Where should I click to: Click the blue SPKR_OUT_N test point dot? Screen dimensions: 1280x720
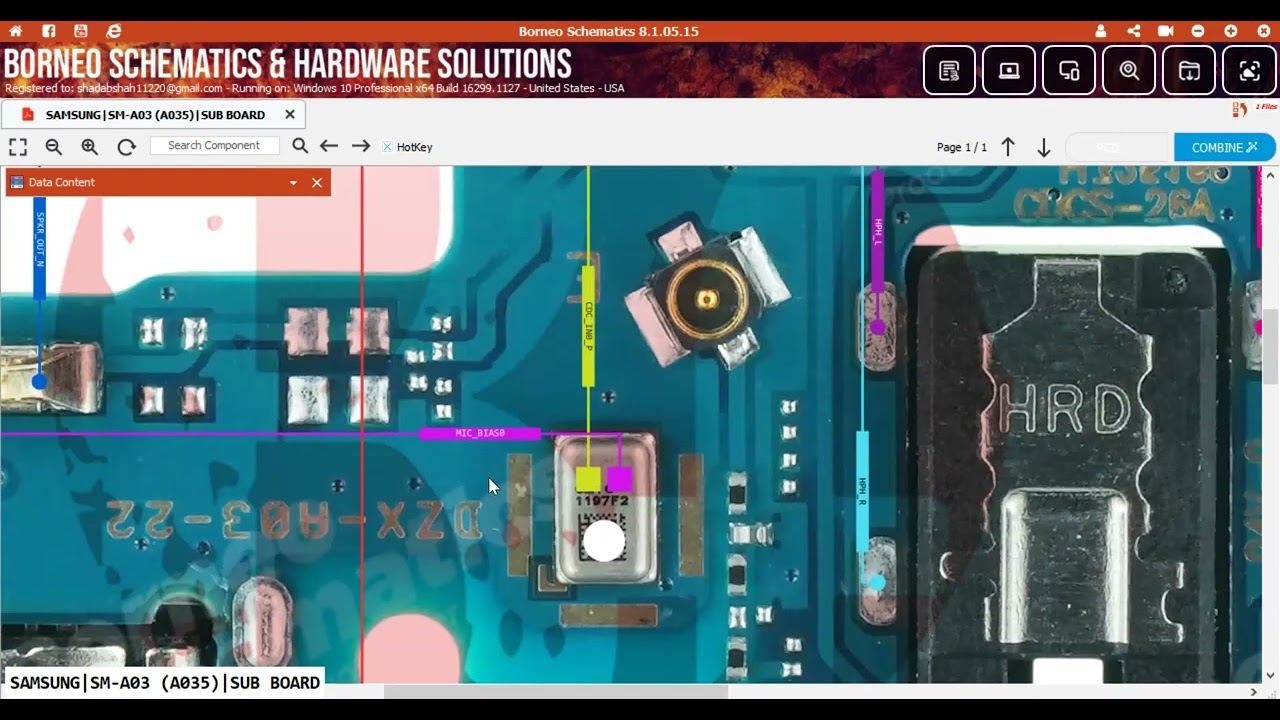39,382
